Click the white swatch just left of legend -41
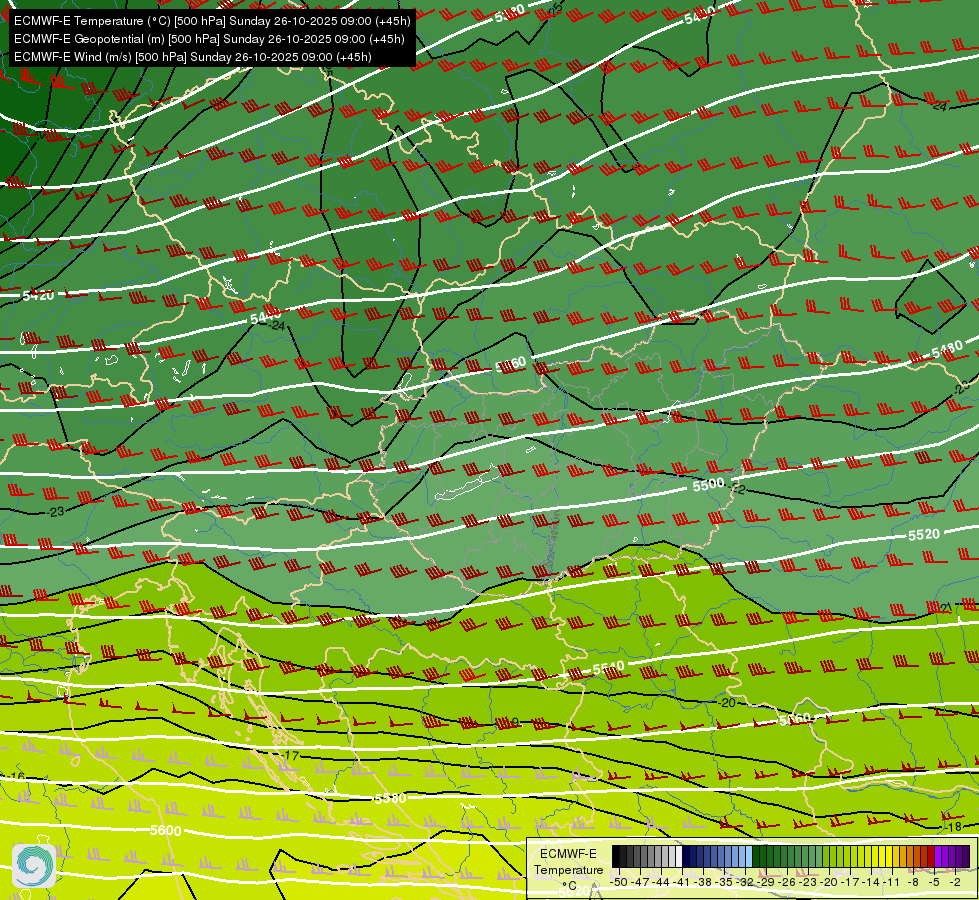Screen dimensions: 979x900 [x=679, y=856]
